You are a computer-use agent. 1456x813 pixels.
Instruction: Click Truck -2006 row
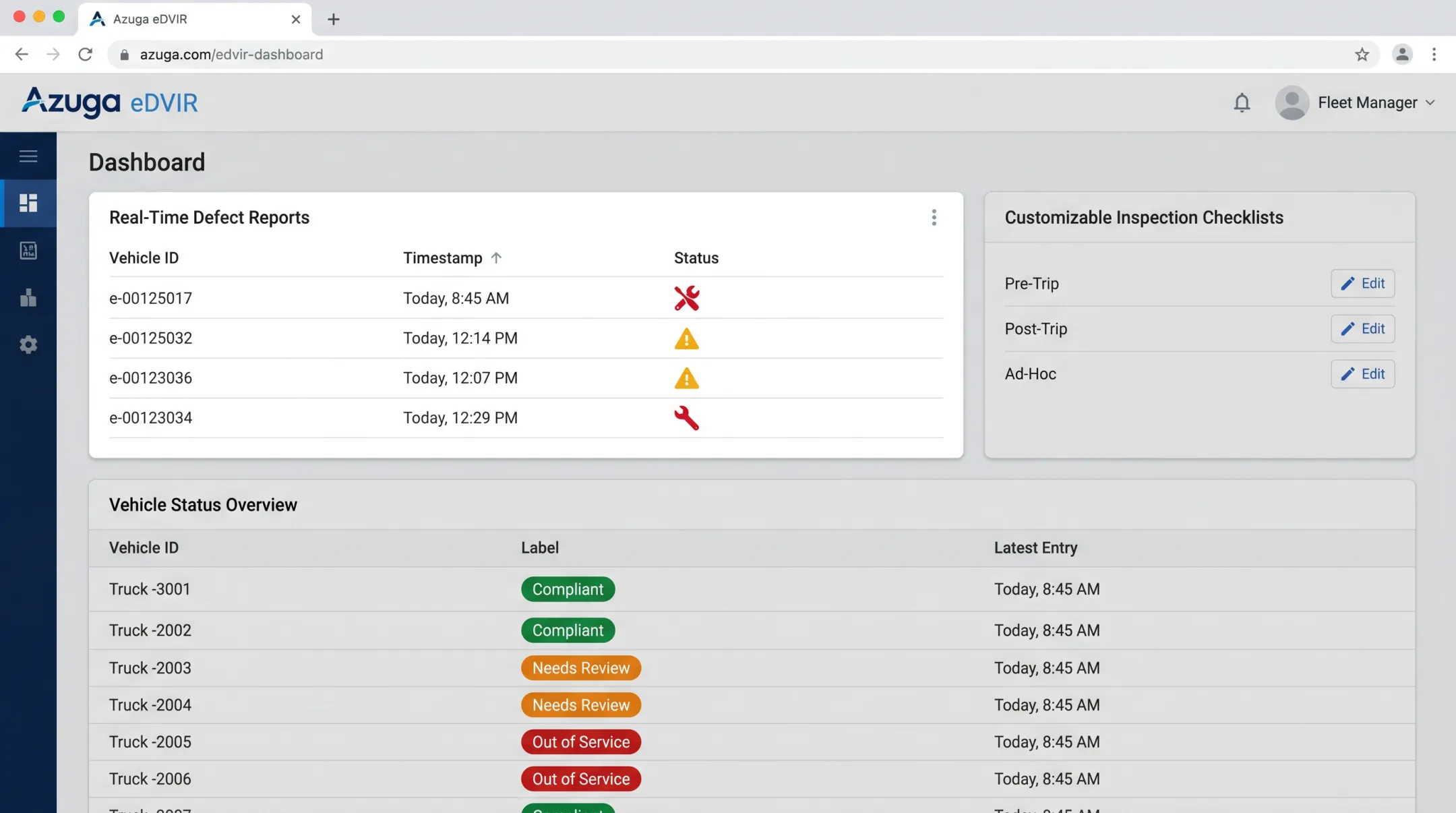pyautogui.click(x=752, y=779)
